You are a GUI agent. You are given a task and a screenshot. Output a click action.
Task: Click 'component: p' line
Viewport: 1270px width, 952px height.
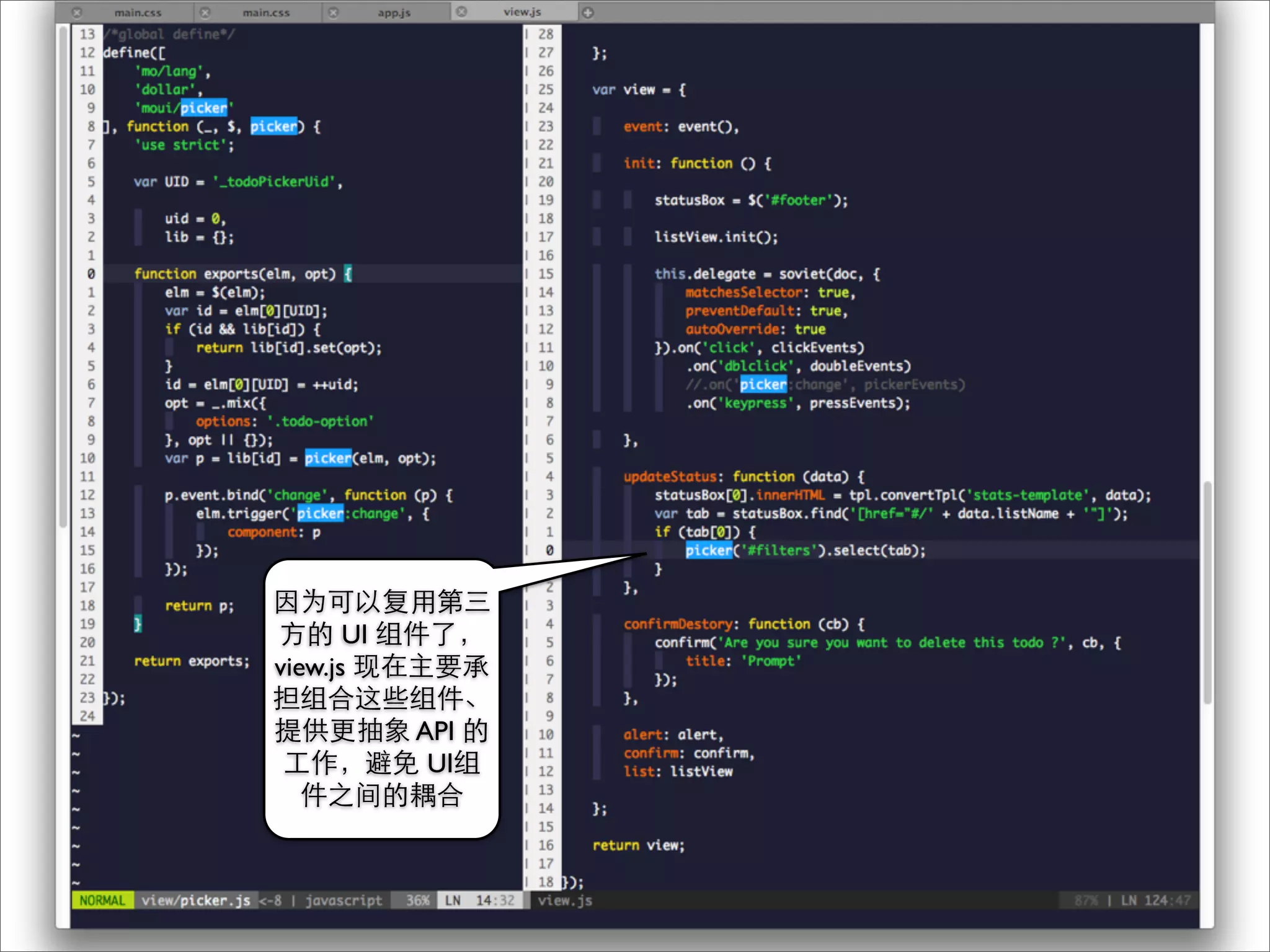(274, 532)
